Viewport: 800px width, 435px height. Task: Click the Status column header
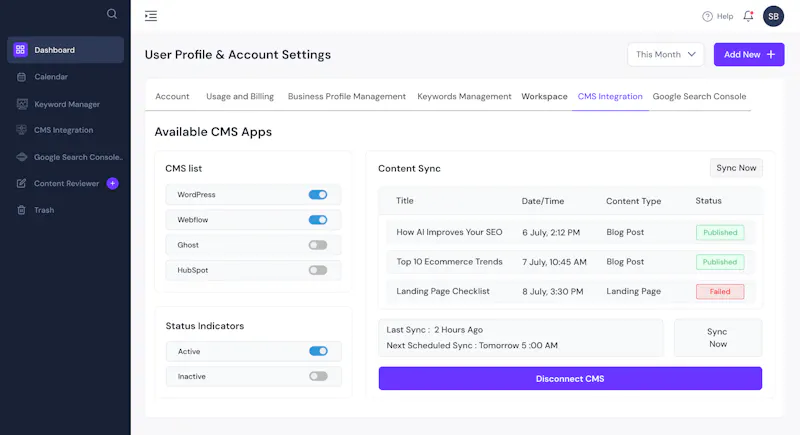(708, 200)
